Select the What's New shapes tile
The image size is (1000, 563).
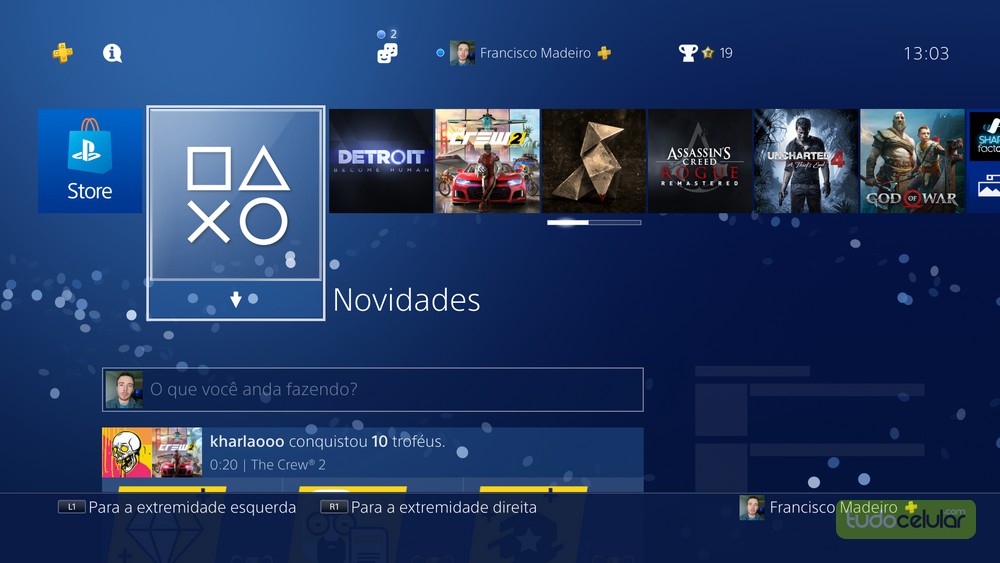pos(236,194)
